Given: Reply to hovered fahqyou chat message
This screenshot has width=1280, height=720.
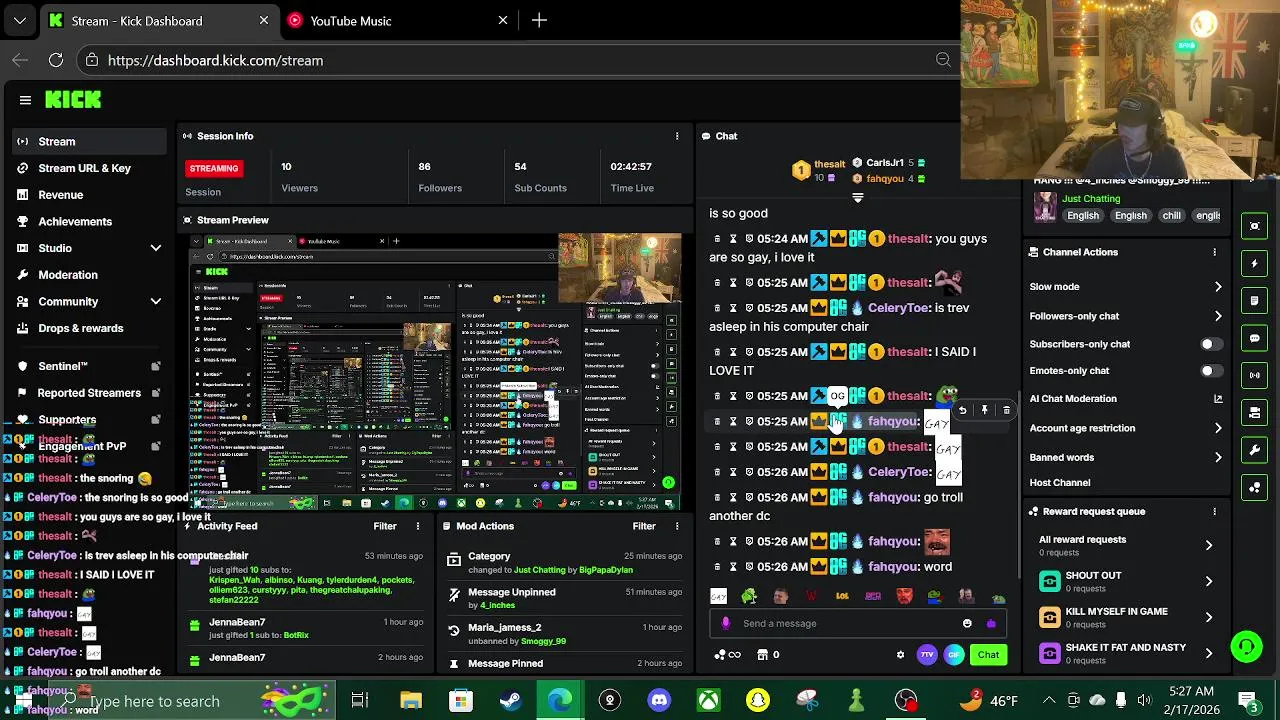Looking at the screenshot, I should [x=962, y=410].
